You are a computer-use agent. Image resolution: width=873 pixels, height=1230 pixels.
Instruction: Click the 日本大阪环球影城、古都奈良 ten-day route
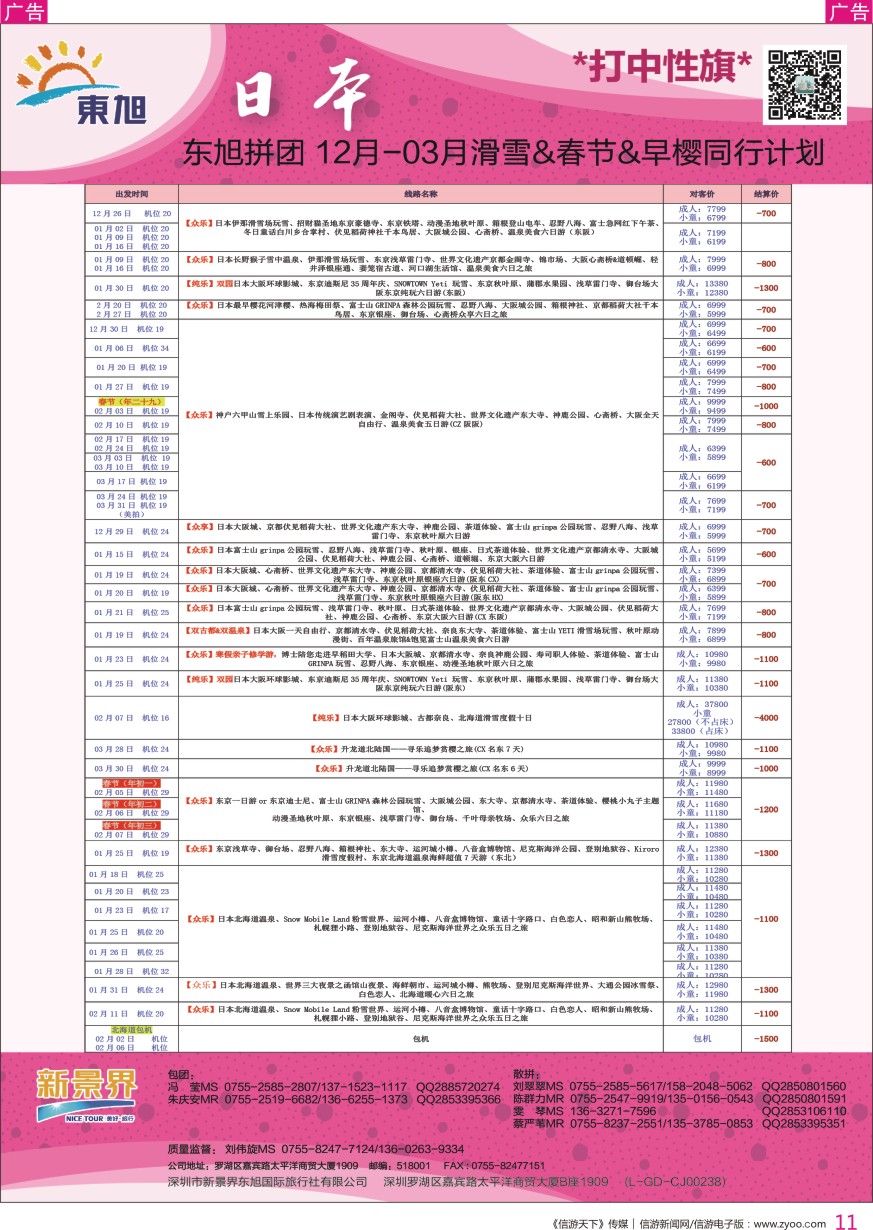421,717
